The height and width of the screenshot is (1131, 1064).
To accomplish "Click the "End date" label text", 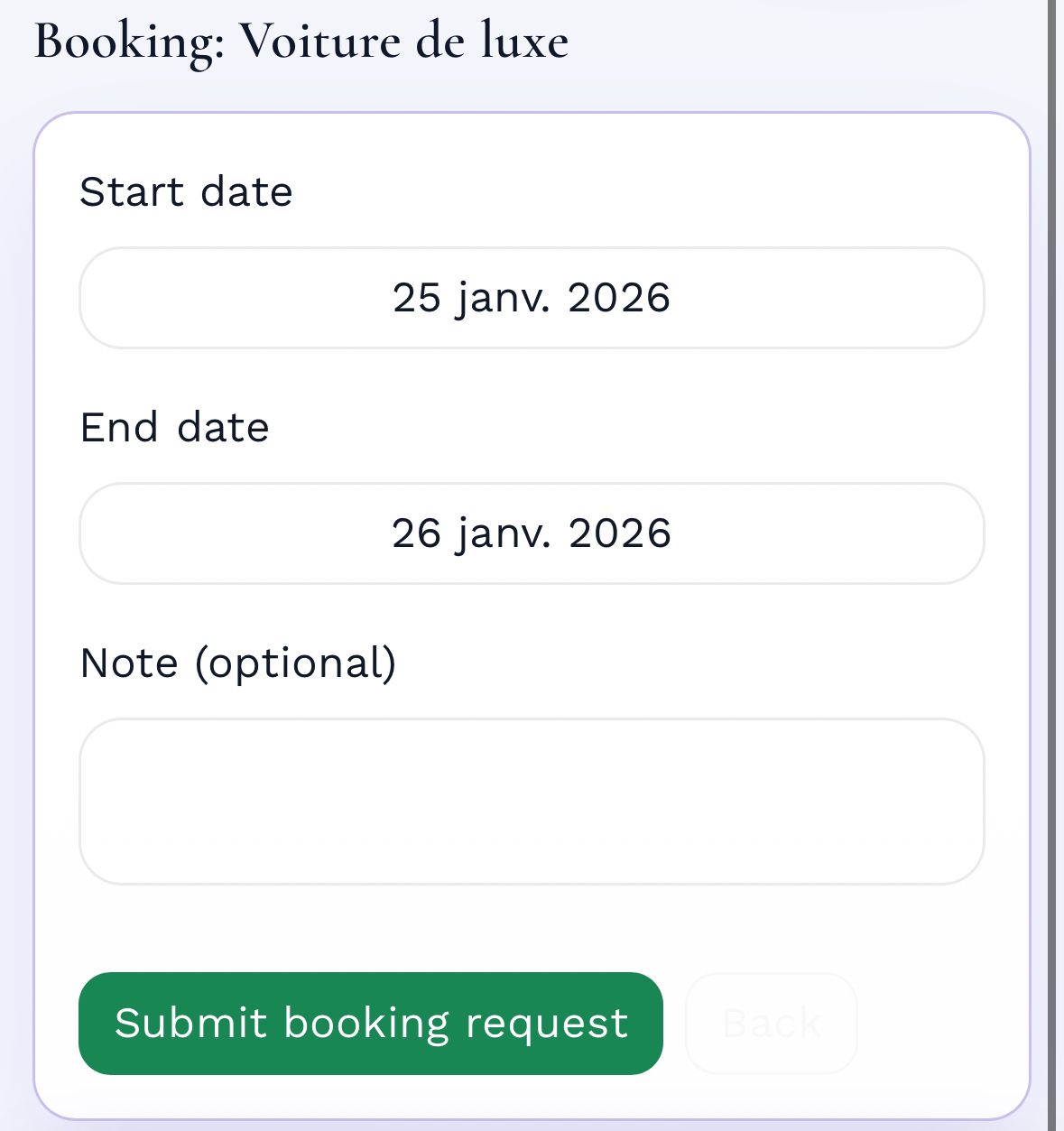I will tap(174, 427).
